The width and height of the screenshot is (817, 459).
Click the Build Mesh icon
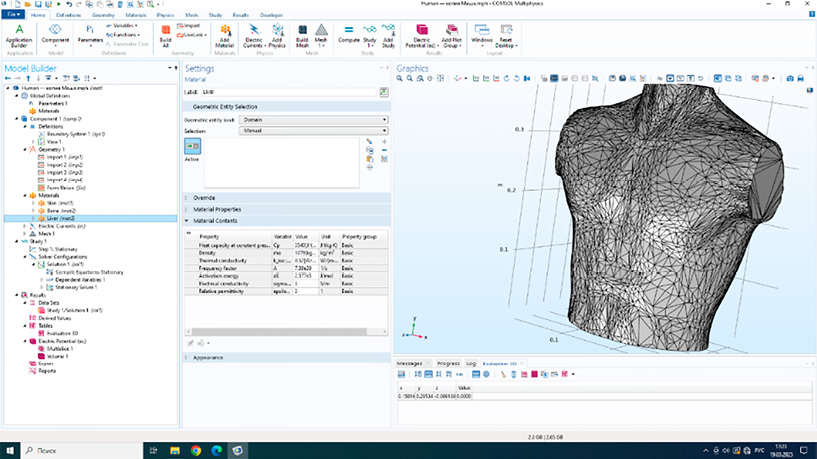point(303,33)
